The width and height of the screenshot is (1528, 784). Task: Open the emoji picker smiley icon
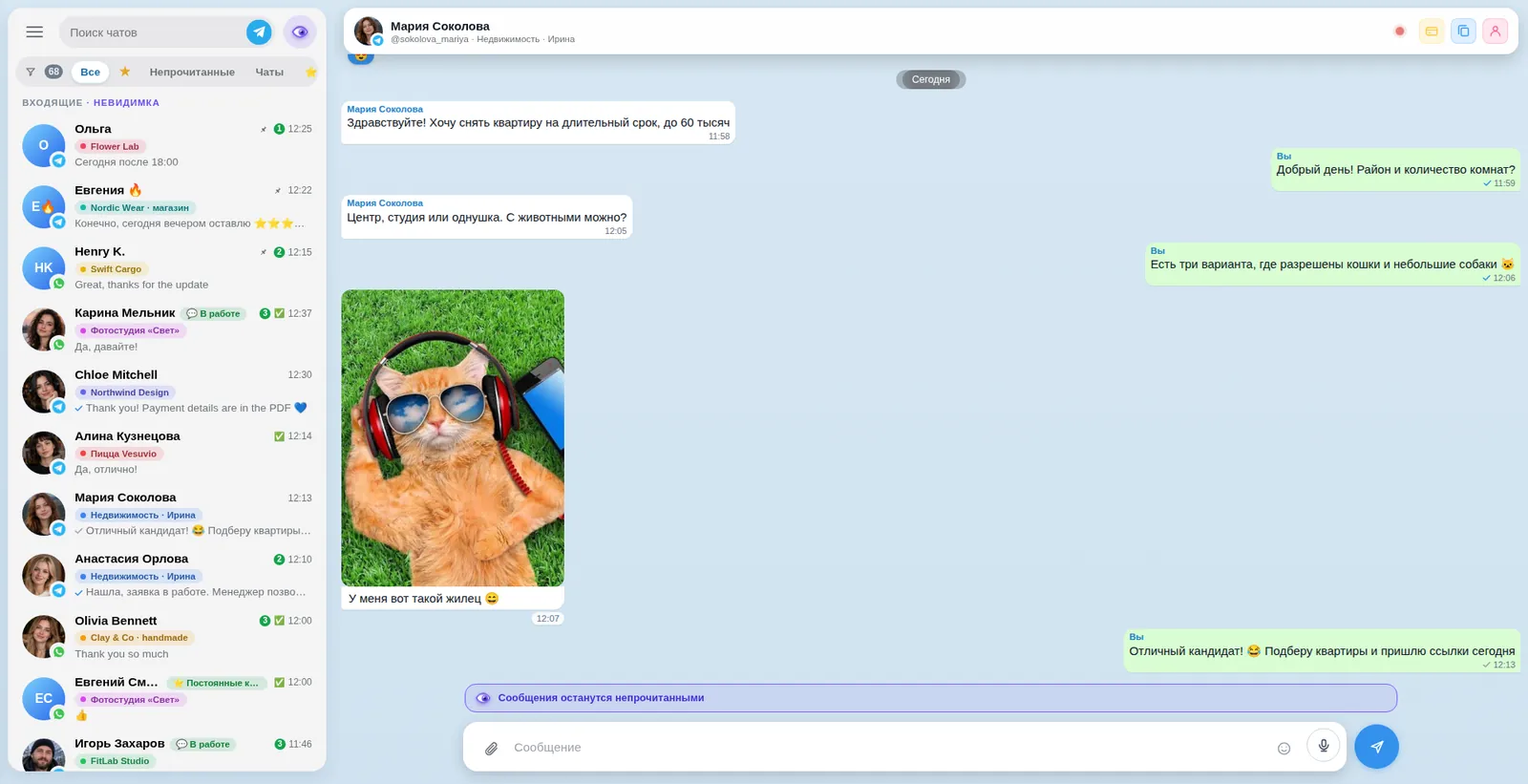pos(1284,749)
